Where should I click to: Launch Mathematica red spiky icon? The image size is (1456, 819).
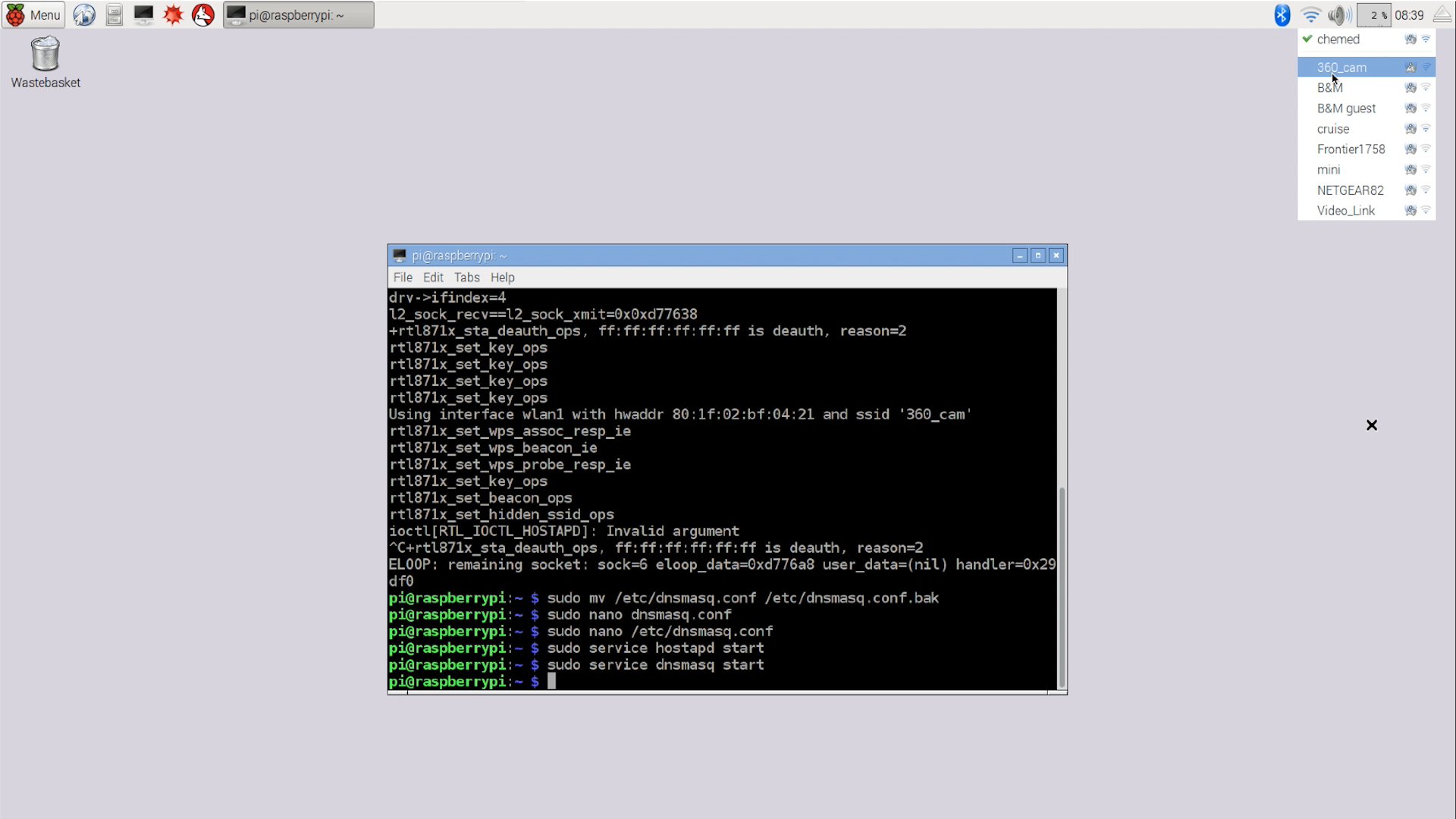(x=173, y=14)
